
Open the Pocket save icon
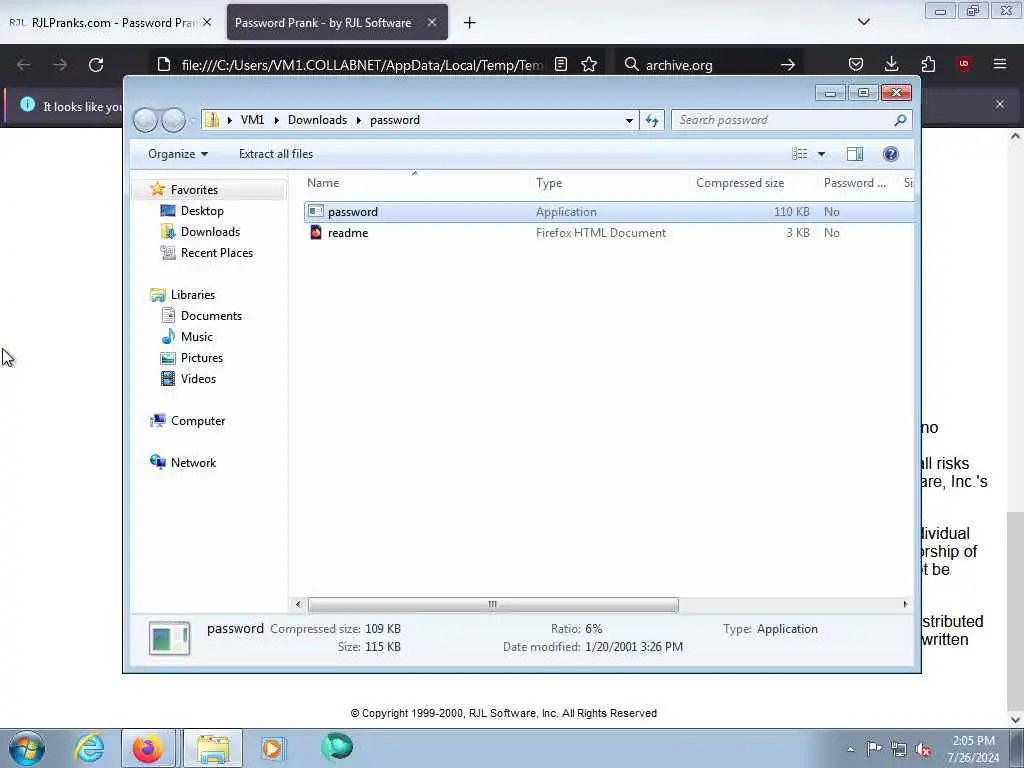856,64
